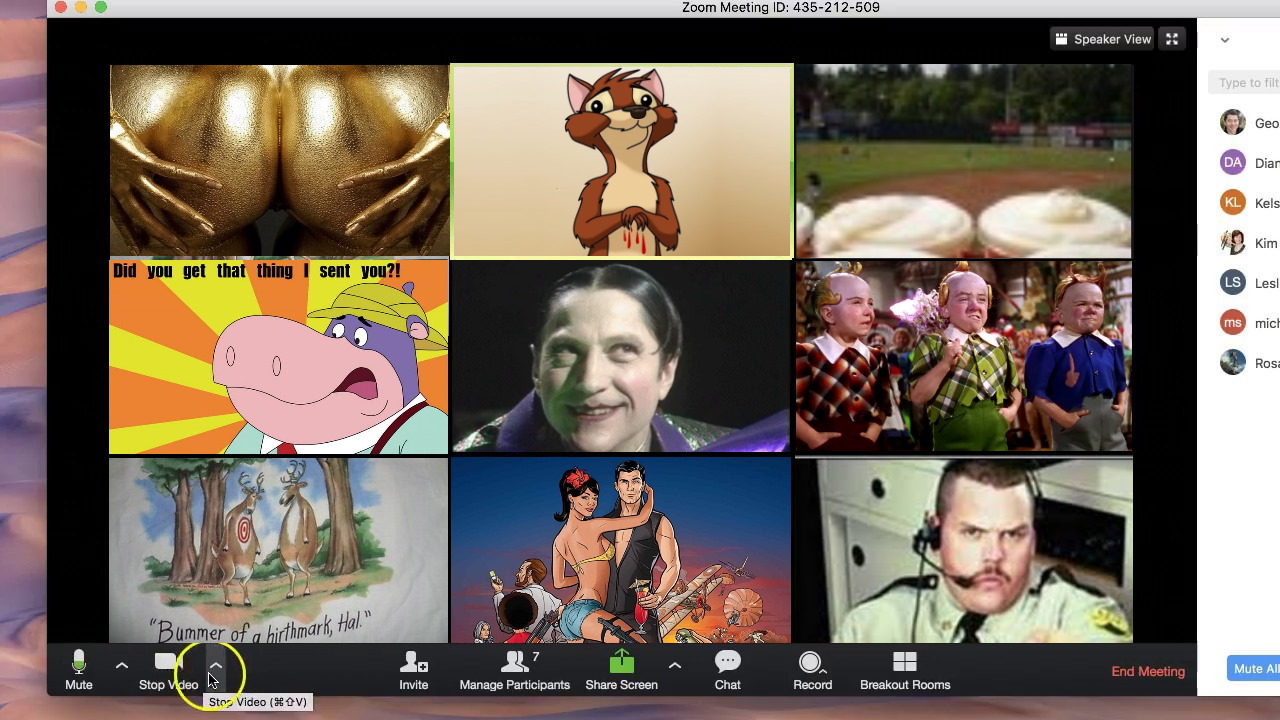Expand video settings arrow next to Stop Video

coord(215,665)
